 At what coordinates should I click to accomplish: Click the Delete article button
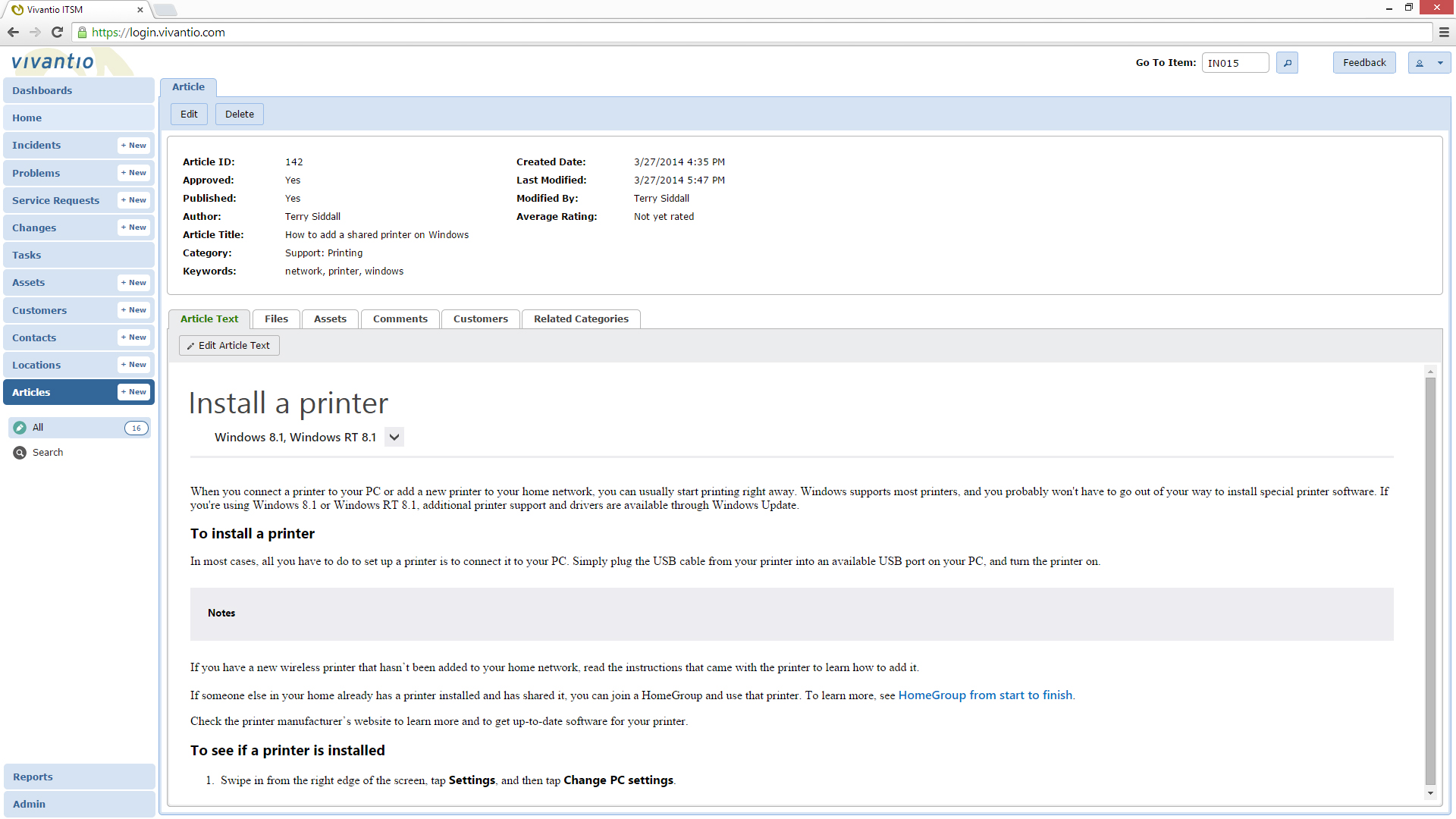pos(239,115)
